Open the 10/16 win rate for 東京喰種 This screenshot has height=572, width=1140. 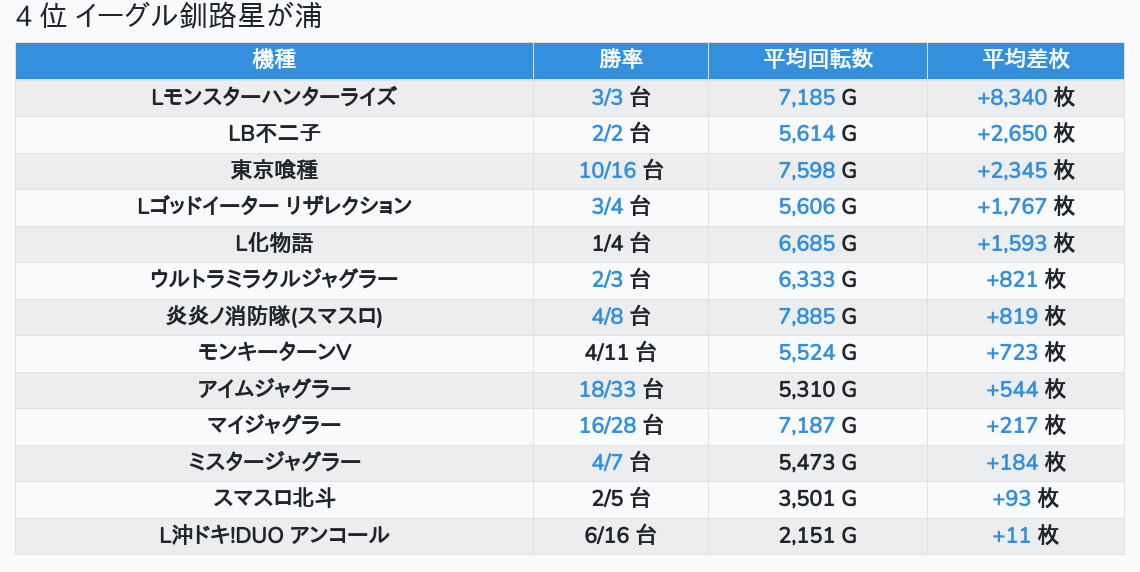[607, 170]
